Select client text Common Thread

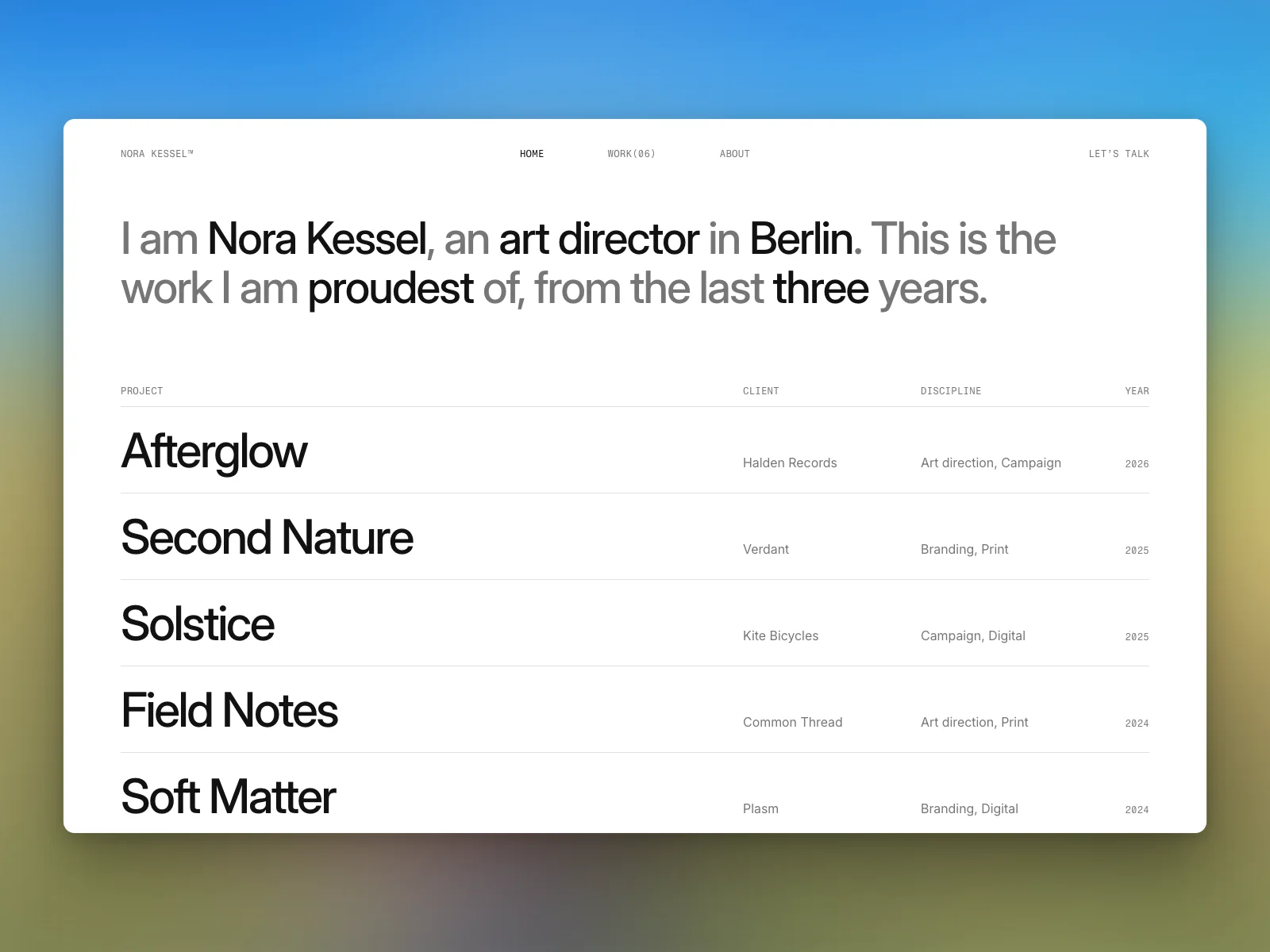tap(793, 722)
